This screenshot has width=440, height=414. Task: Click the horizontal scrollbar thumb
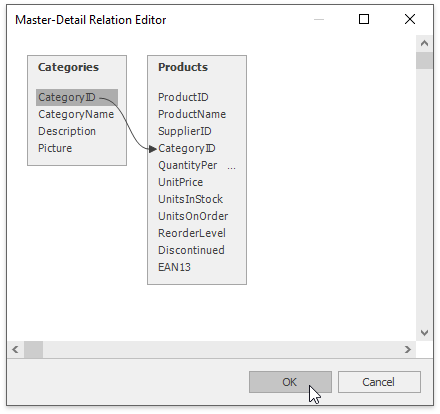click(33, 349)
